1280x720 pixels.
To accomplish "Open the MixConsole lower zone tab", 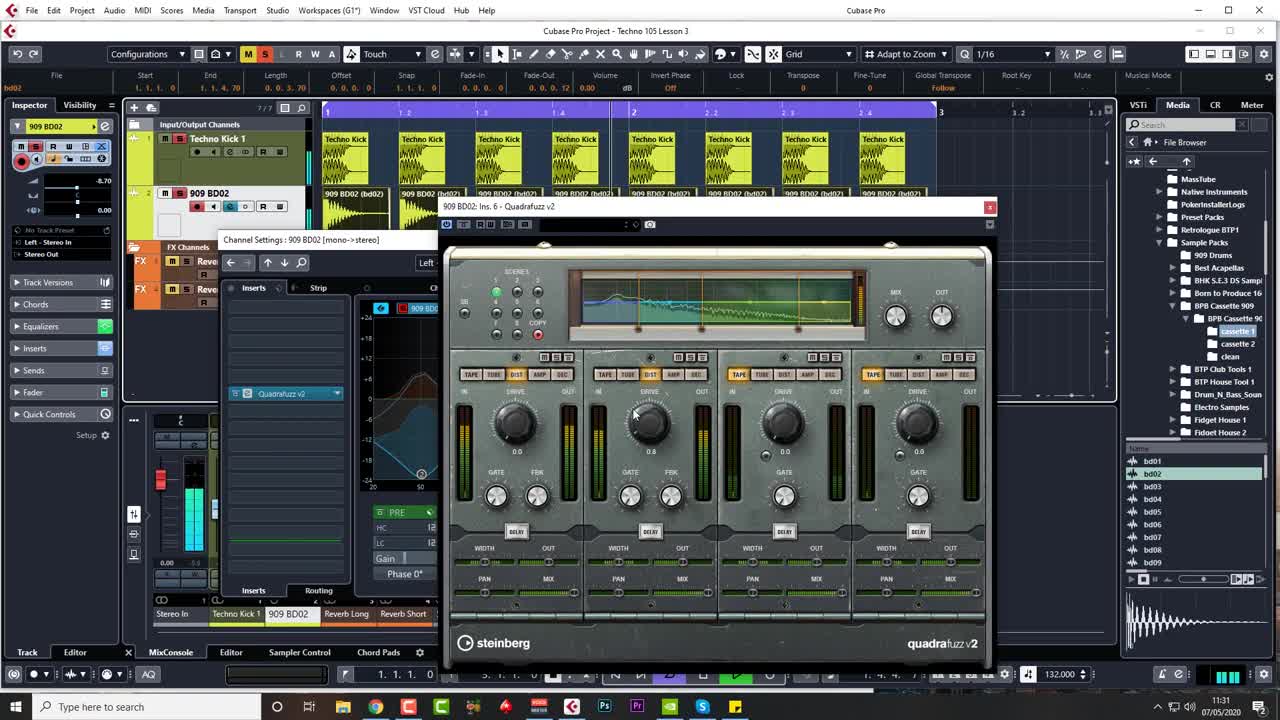I will tap(171, 652).
